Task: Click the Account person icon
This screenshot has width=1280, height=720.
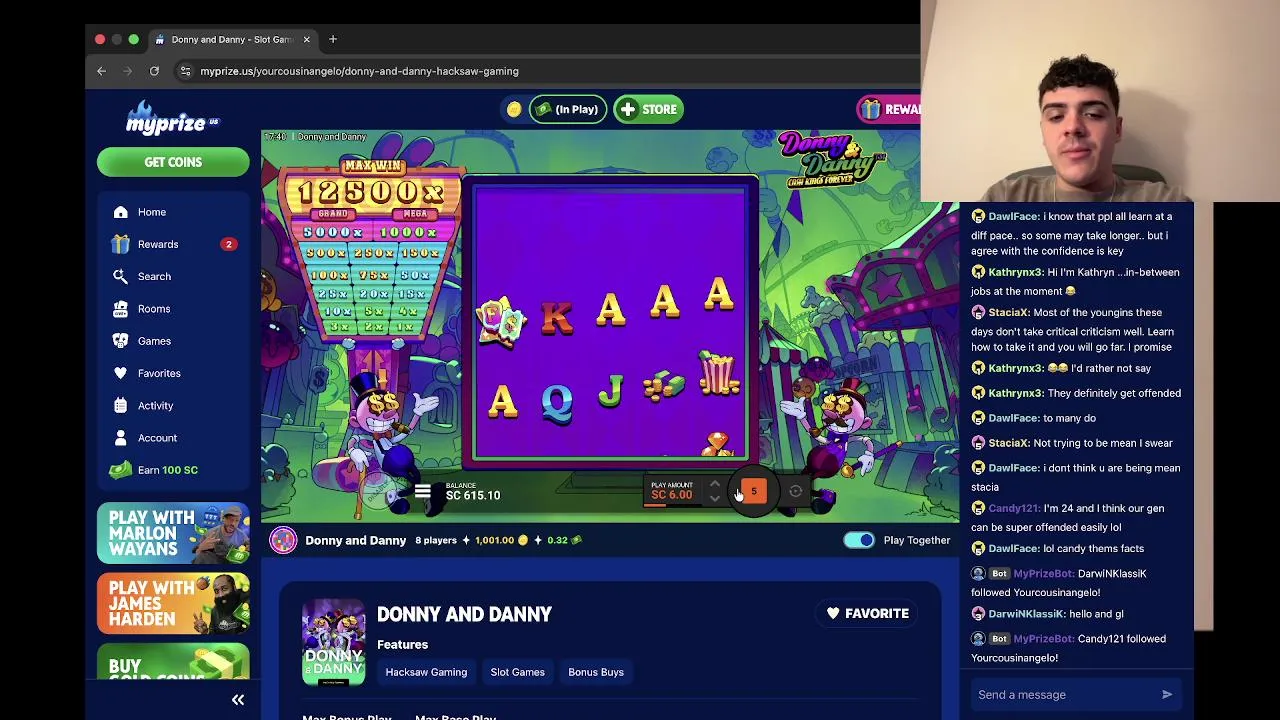Action: click(x=120, y=438)
